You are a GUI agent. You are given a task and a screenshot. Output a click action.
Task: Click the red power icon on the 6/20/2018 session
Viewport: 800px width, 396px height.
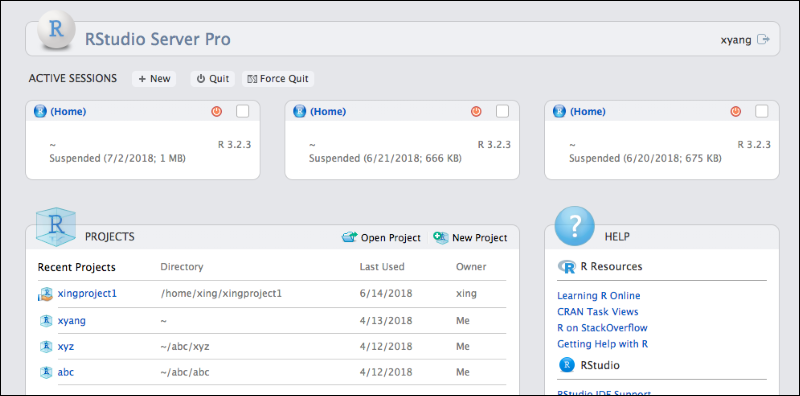pos(735,111)
